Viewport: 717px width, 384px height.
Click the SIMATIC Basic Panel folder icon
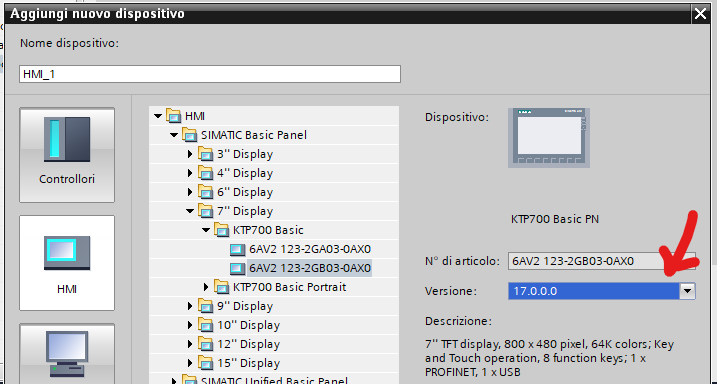pyautogui.click(x=190, y=135)
